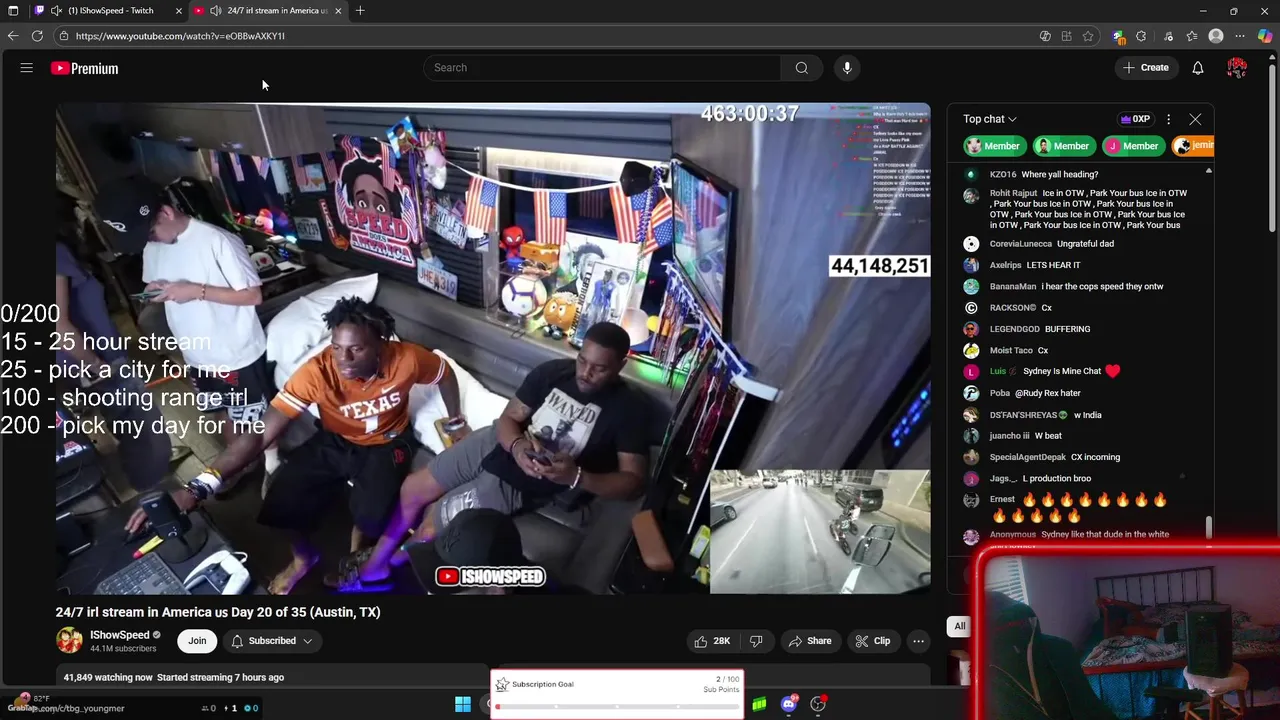
Task: Select the 24/7 irl stream tab
Action: [268, 11]
